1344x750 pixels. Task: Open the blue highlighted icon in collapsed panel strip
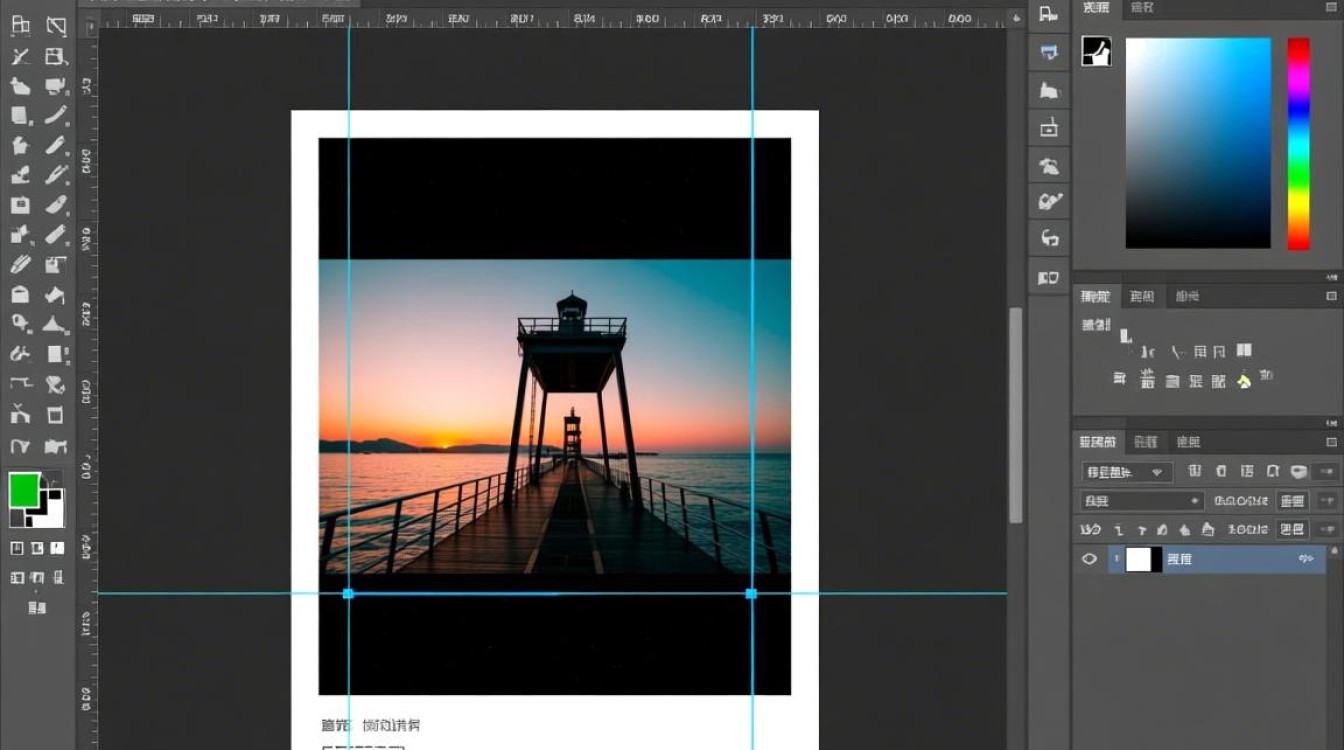coord(1049,52)
